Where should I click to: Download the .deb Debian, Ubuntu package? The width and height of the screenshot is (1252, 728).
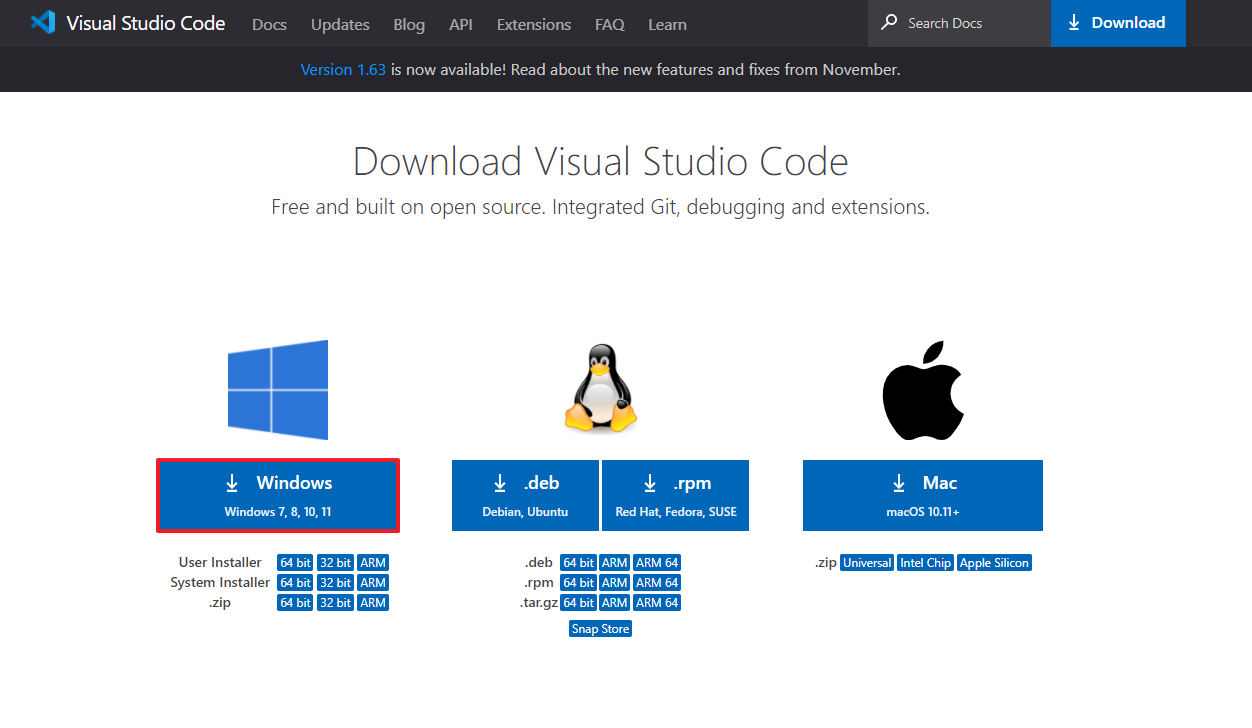coord(525,495)
